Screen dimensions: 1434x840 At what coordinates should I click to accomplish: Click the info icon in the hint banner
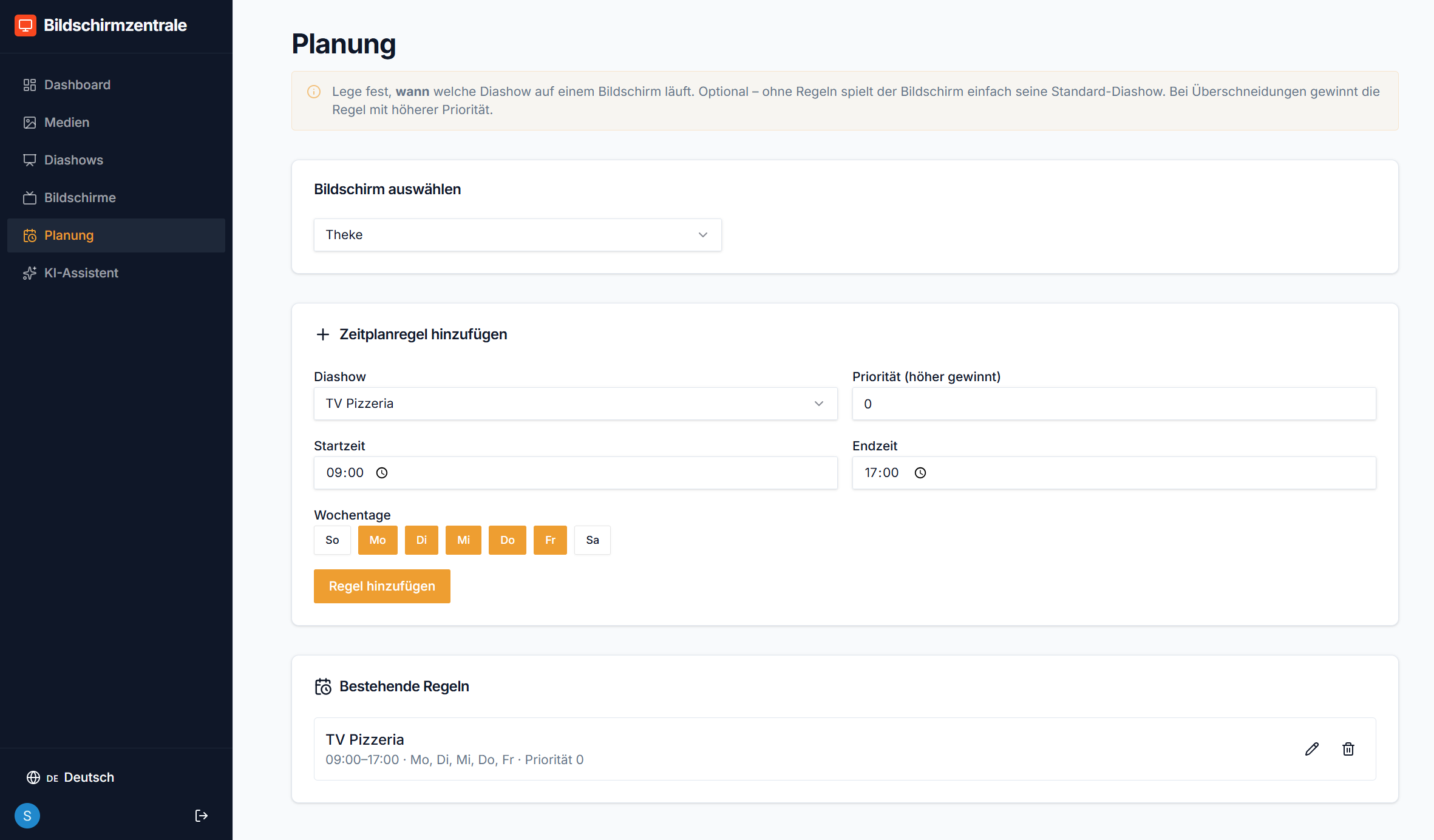314,92
